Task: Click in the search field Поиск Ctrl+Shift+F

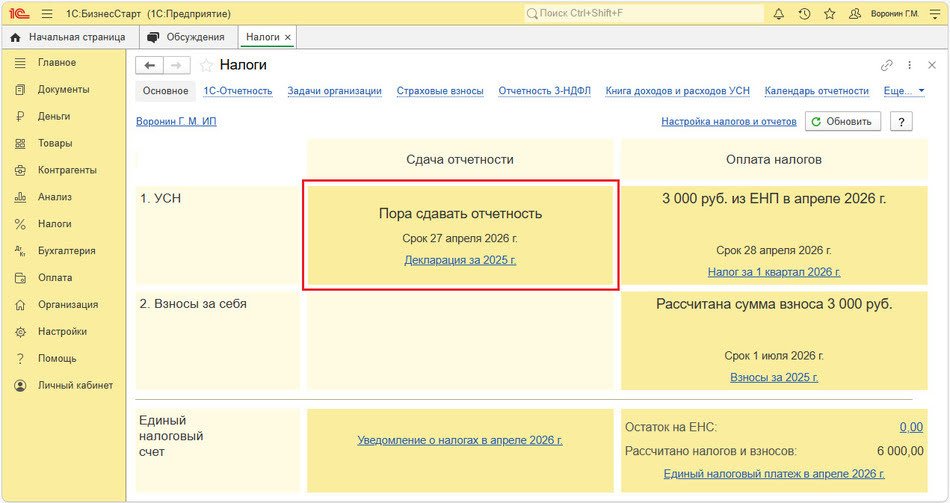Action: pos(643,13)
